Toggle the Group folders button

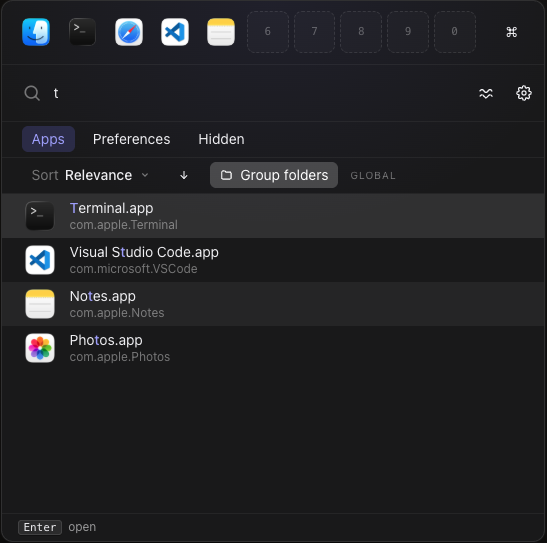coord(274,175)
